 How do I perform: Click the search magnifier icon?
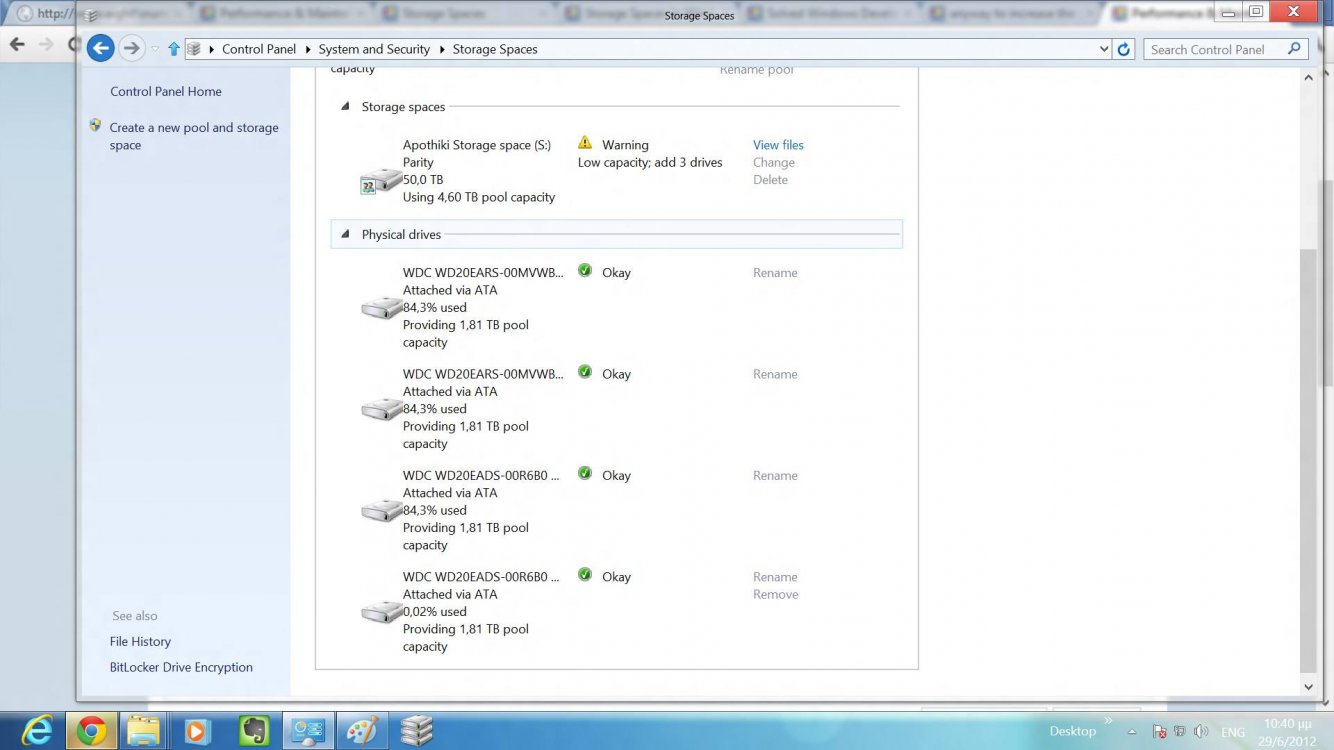click(1295, 49)
